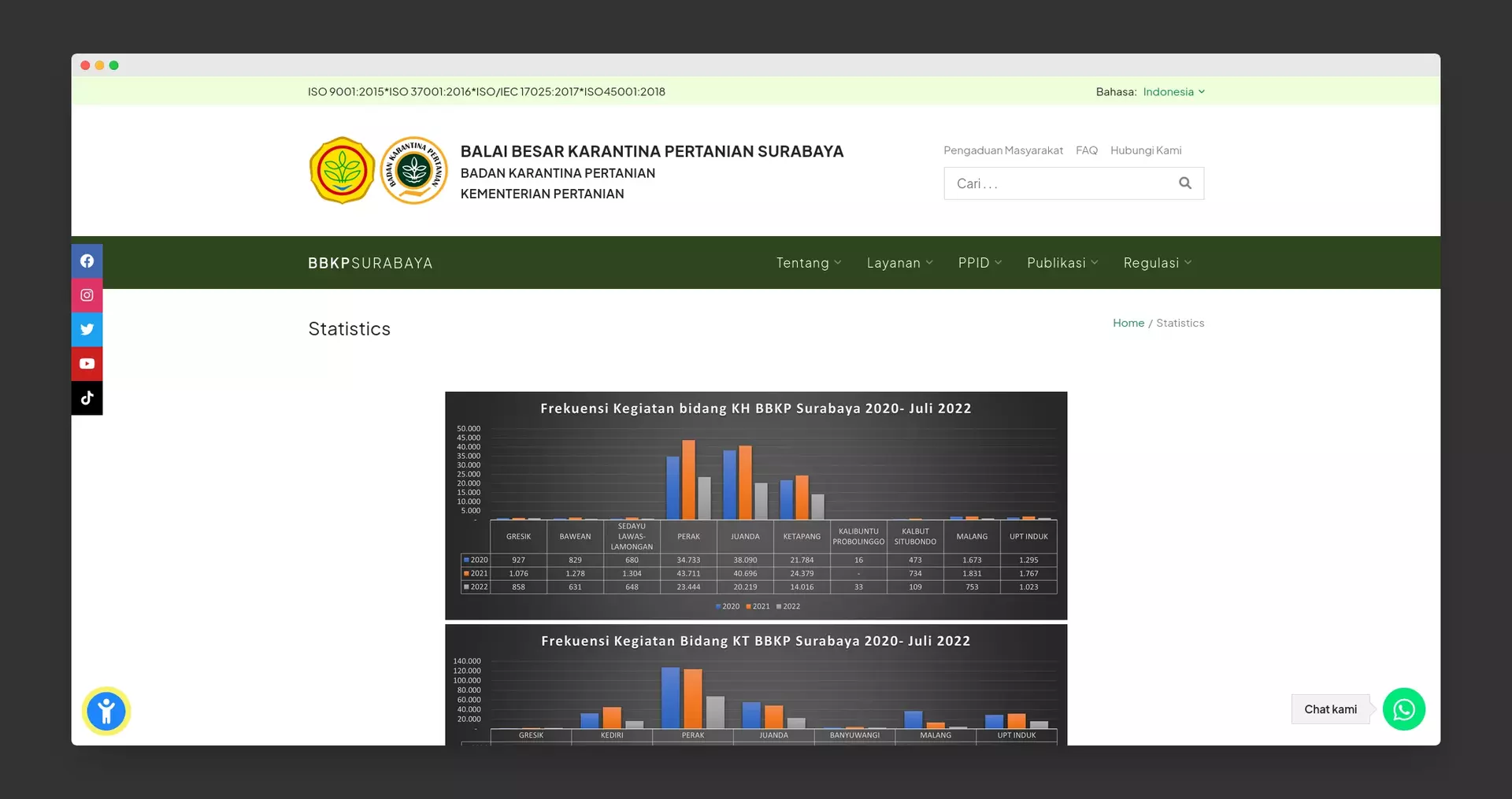
Task: Click the Pengaduan Masyarakat link
Action: 1002,150
